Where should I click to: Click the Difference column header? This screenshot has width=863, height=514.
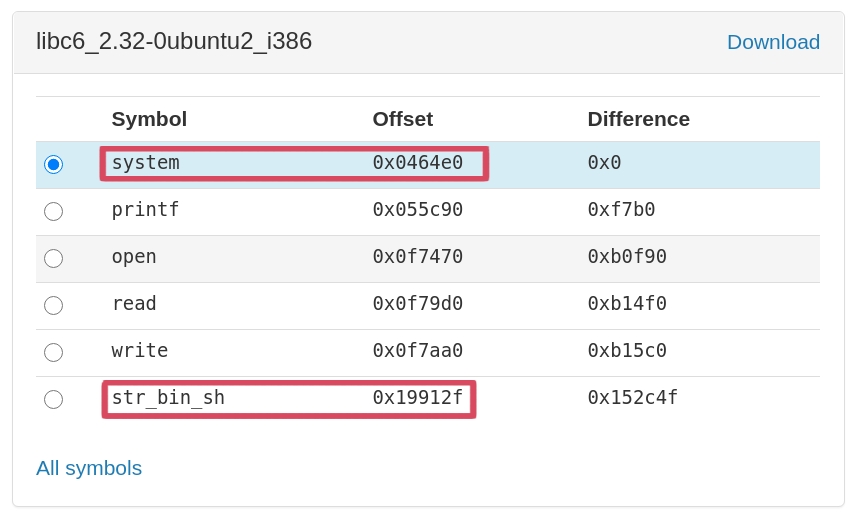(638, 119)
